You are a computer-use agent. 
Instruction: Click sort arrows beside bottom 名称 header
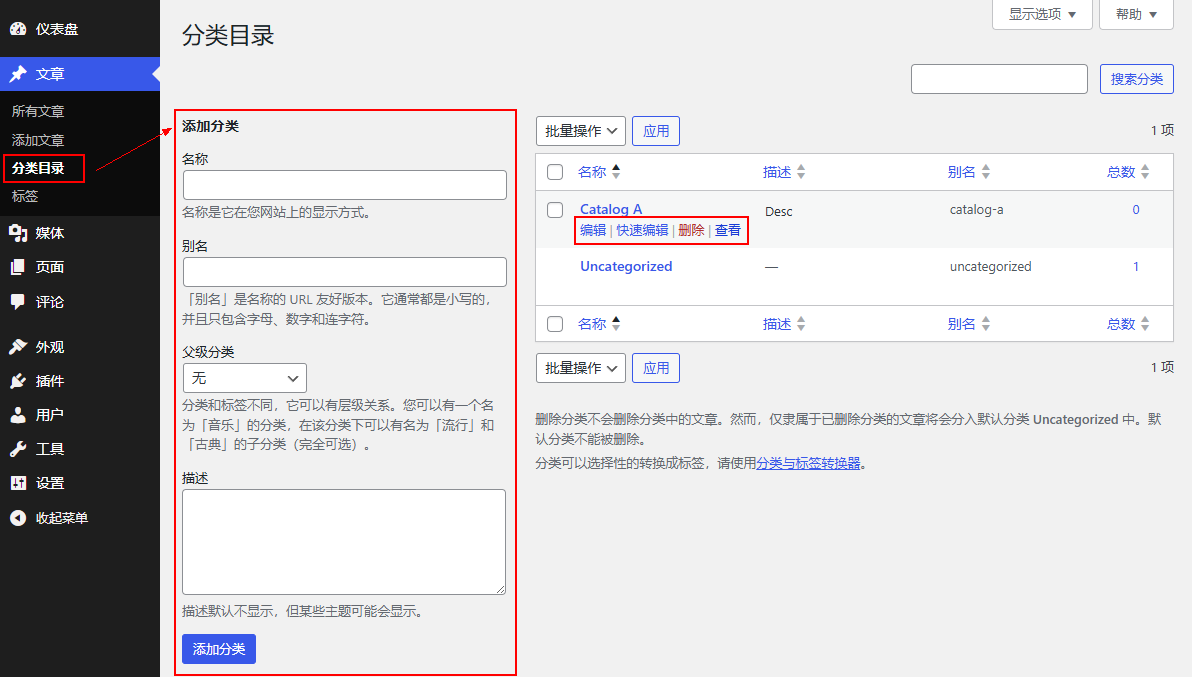click(x=617, y=324)
